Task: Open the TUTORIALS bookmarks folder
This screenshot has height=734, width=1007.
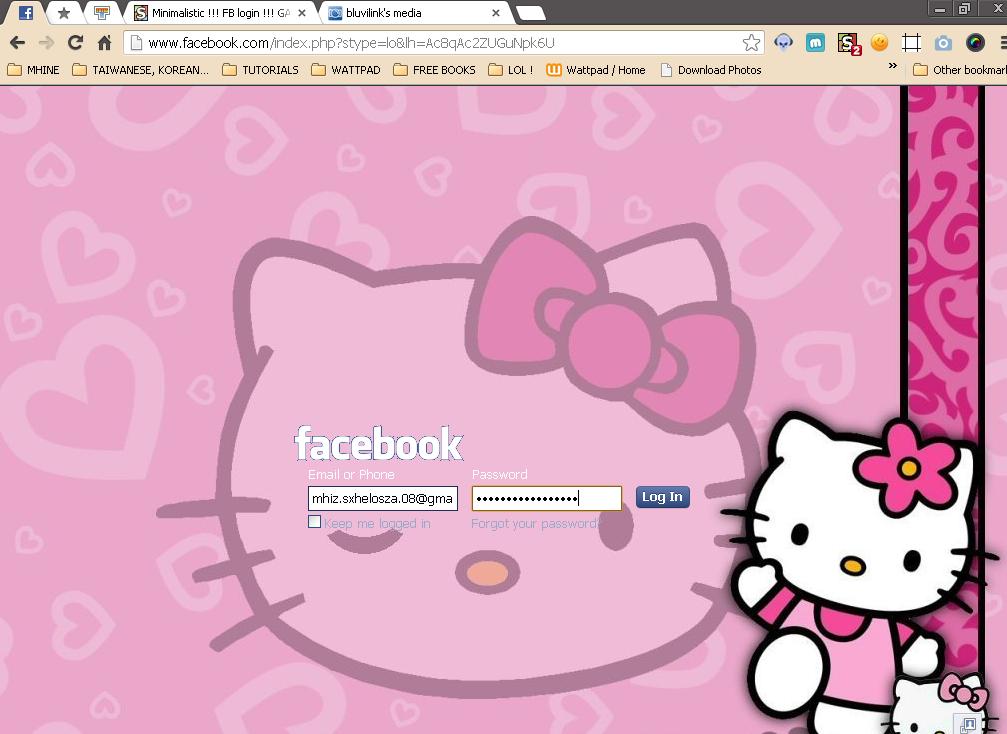Action: tap(261, 70)
